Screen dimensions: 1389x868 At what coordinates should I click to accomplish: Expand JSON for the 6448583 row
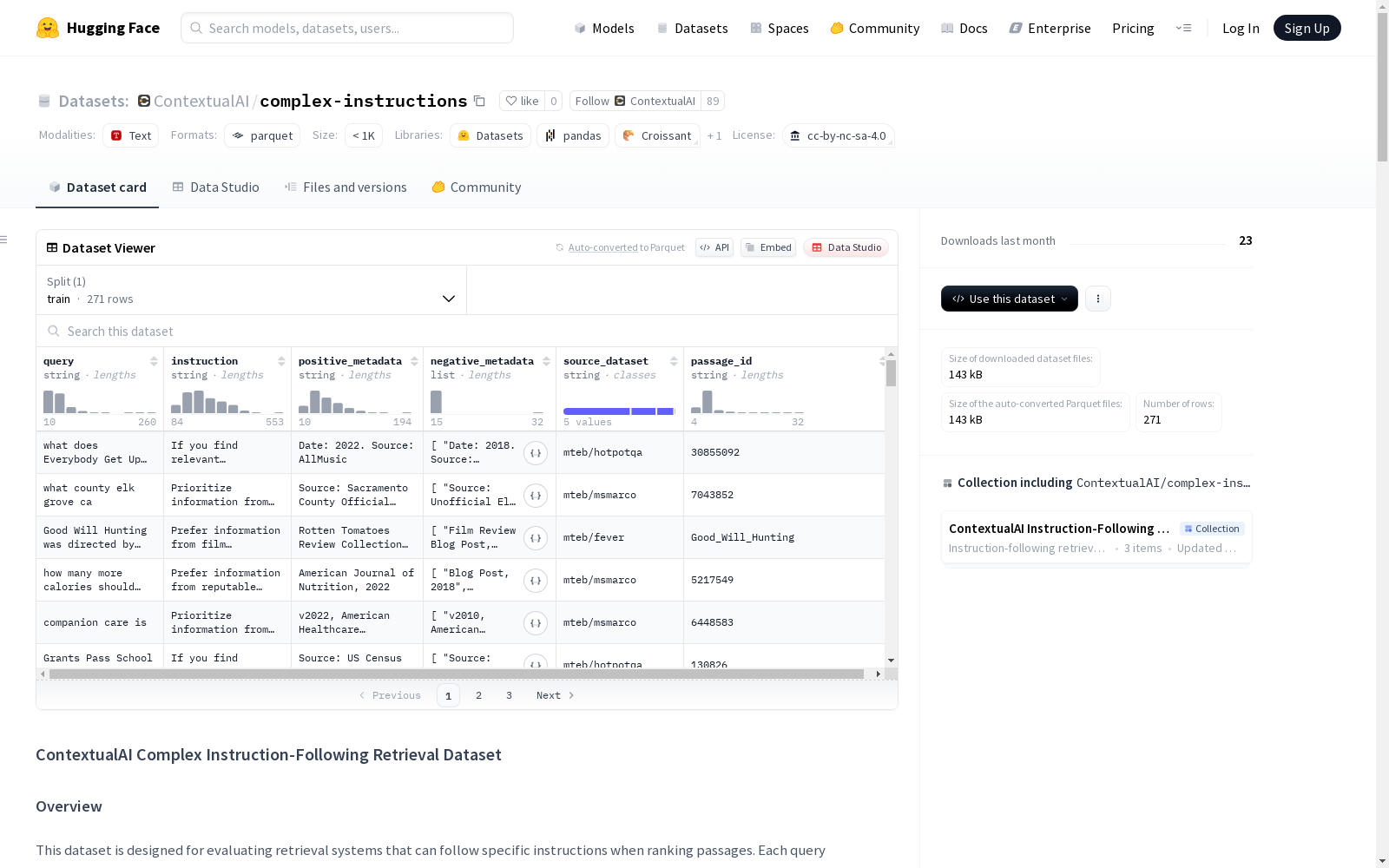(x=536, y=622)
